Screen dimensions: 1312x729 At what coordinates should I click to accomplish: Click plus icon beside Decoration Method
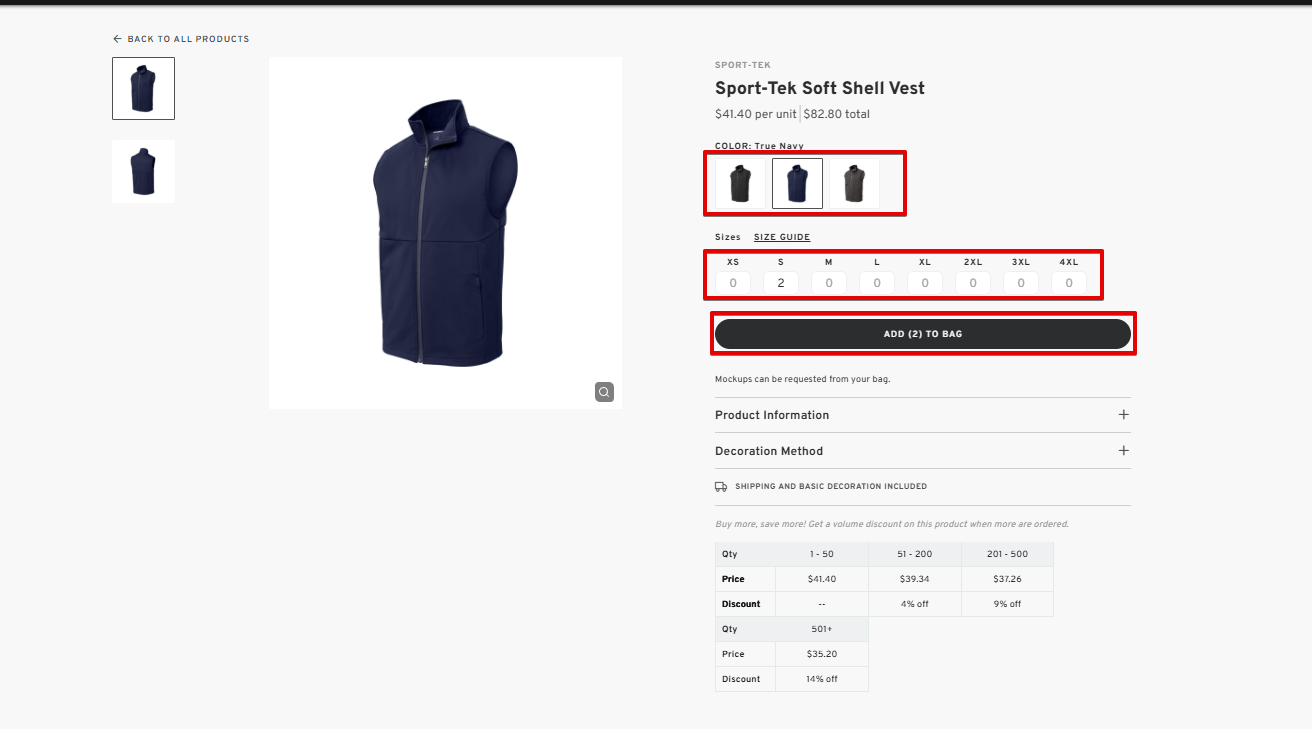coord(1123,451)
